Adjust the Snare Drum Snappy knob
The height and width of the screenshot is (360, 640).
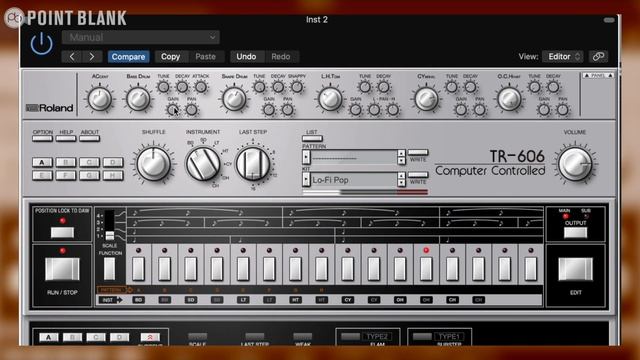coord(297,87)
